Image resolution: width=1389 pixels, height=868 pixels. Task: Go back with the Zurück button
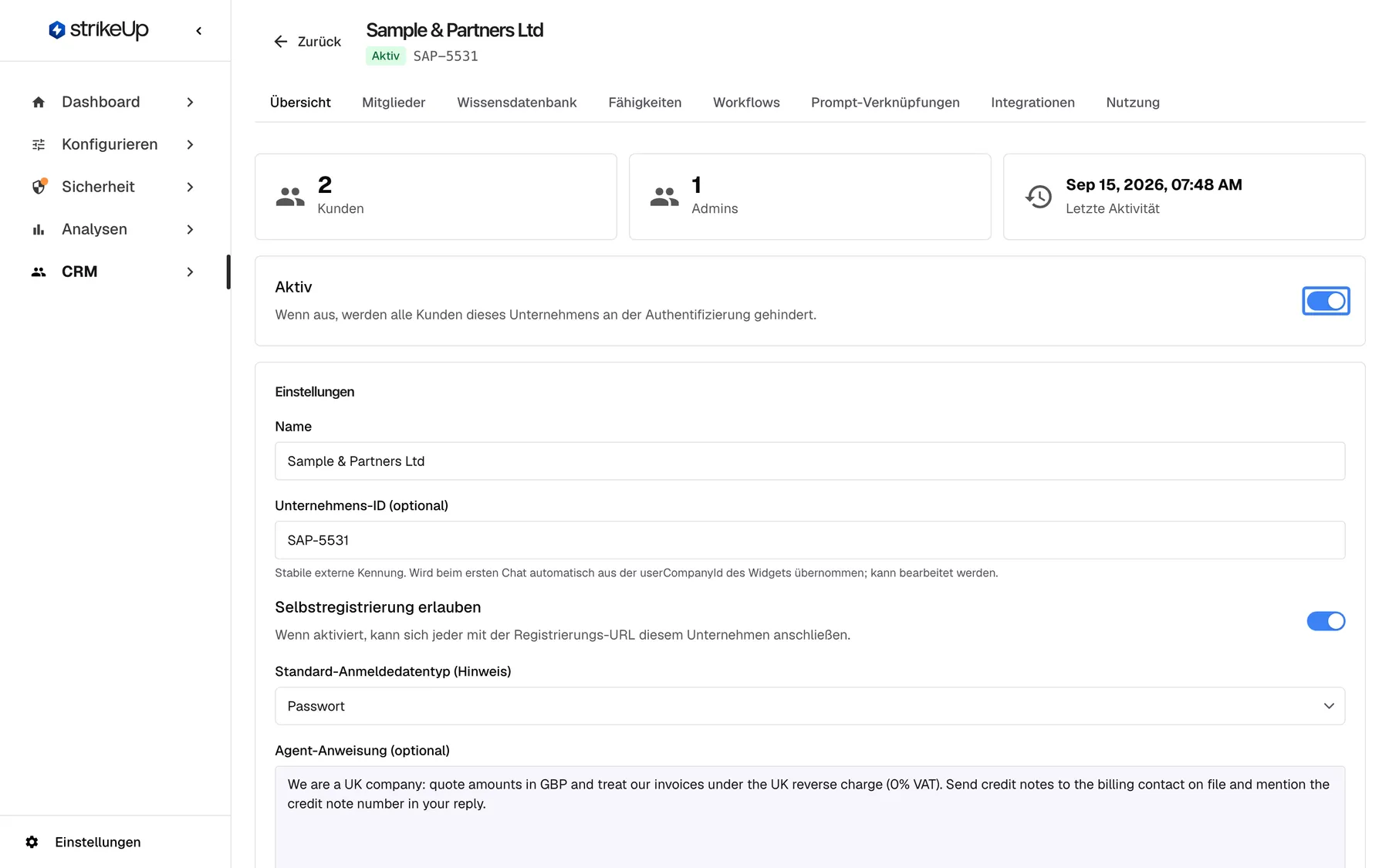pyautogui.click(x=307, y=42)
